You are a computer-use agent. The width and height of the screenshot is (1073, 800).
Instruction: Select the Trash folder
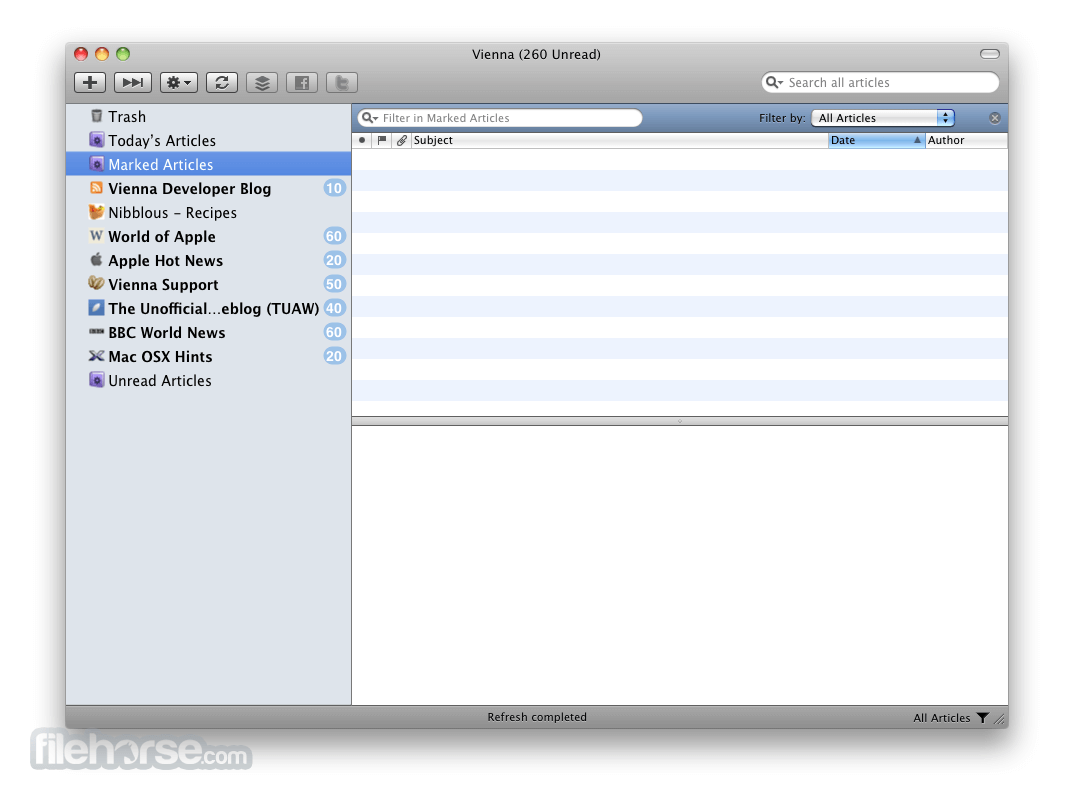tap(209, 116)
